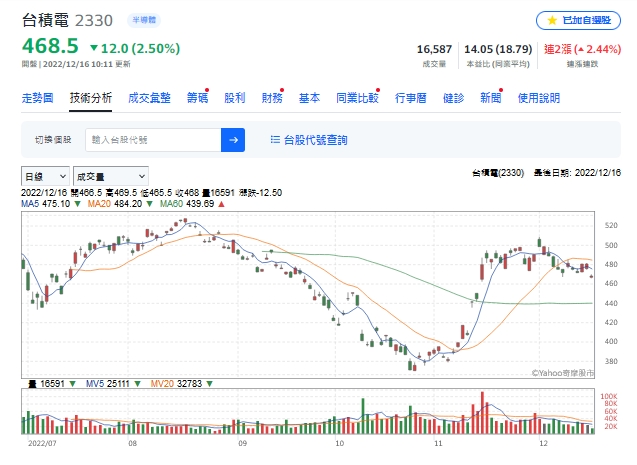Switch to the 走勢圖 tab
Image resolution: width=637 pixels, height=465 pixels.
[37, 98]
